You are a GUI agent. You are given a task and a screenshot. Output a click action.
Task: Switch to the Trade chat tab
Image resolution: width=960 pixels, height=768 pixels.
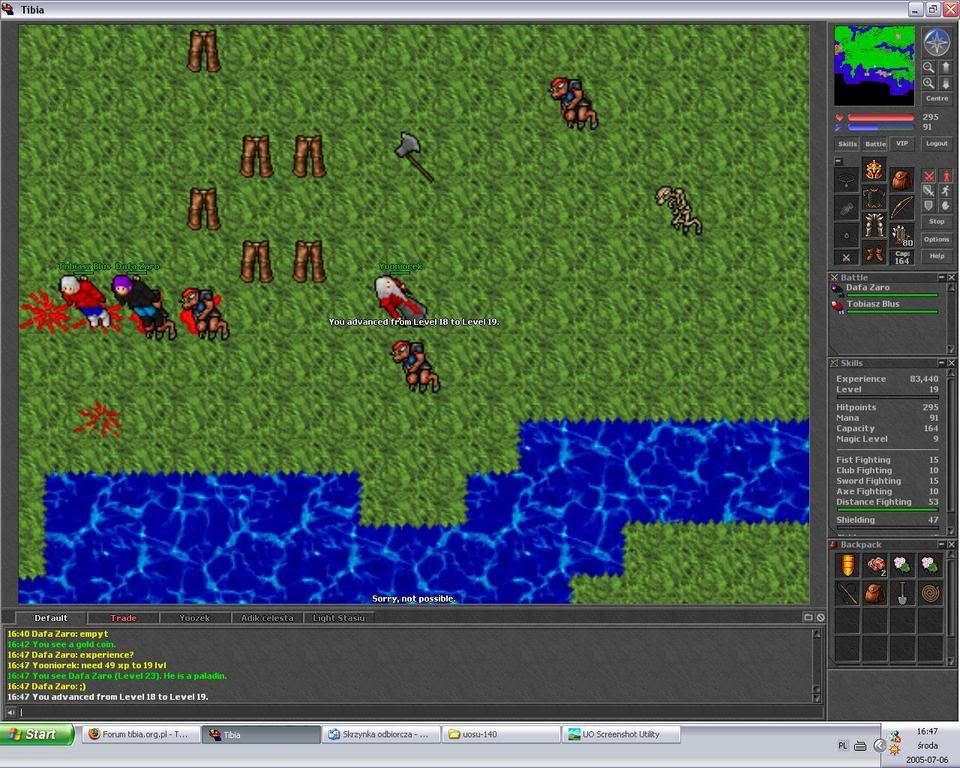[x=123, y=618]
